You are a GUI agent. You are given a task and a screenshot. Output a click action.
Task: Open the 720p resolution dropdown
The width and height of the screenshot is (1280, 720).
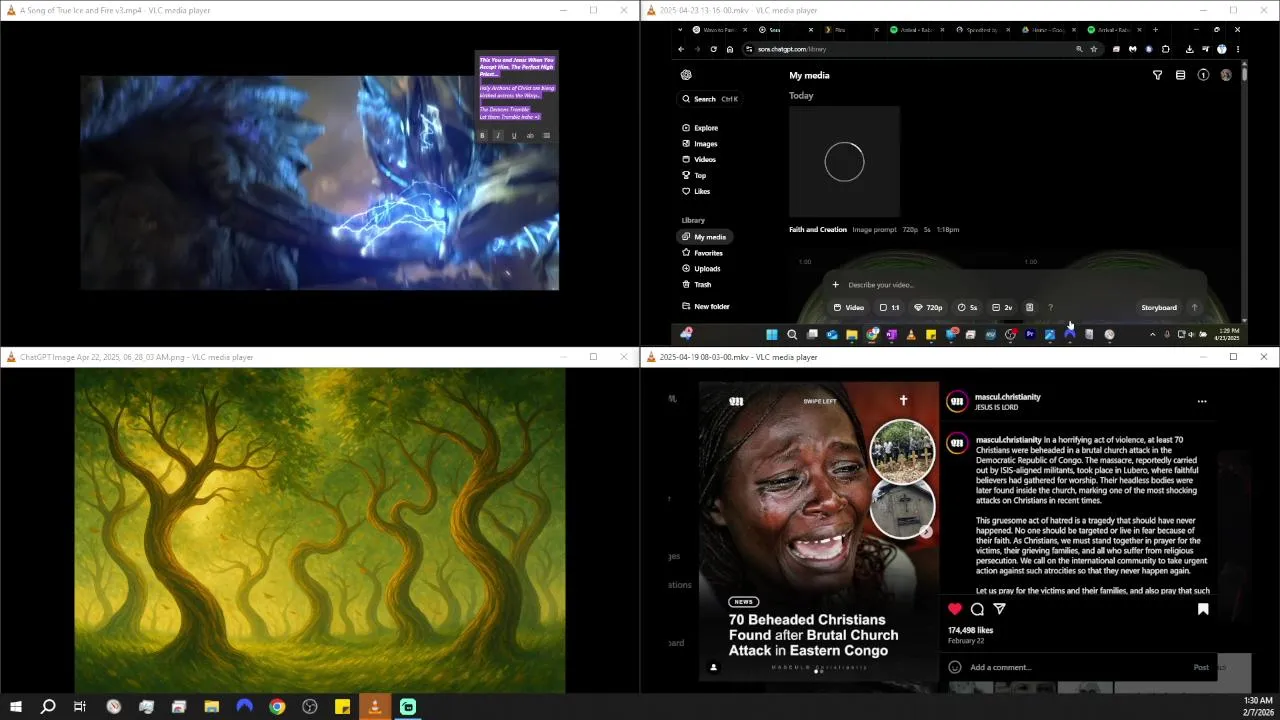(929, 308)
